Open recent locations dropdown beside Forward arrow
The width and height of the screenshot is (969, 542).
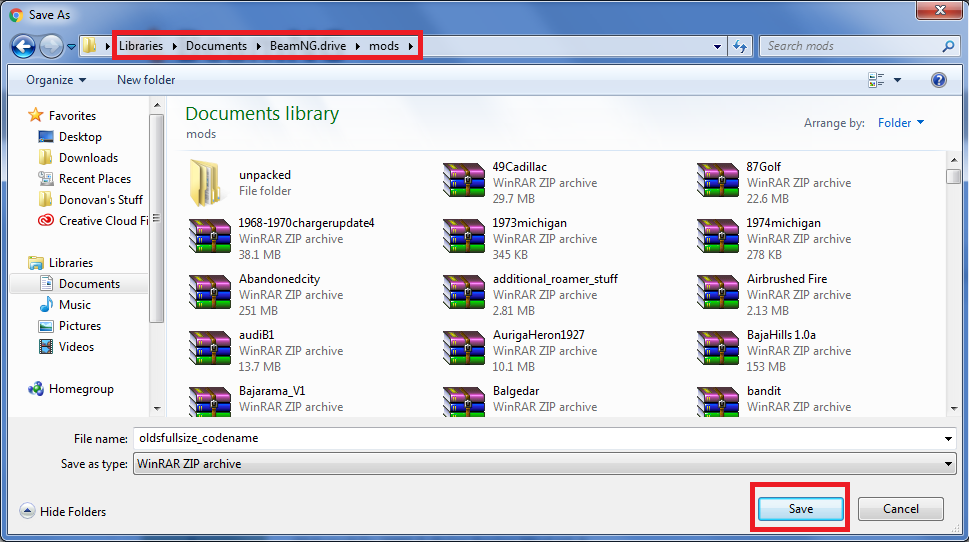pyautogui.click(x=71, y=46)
